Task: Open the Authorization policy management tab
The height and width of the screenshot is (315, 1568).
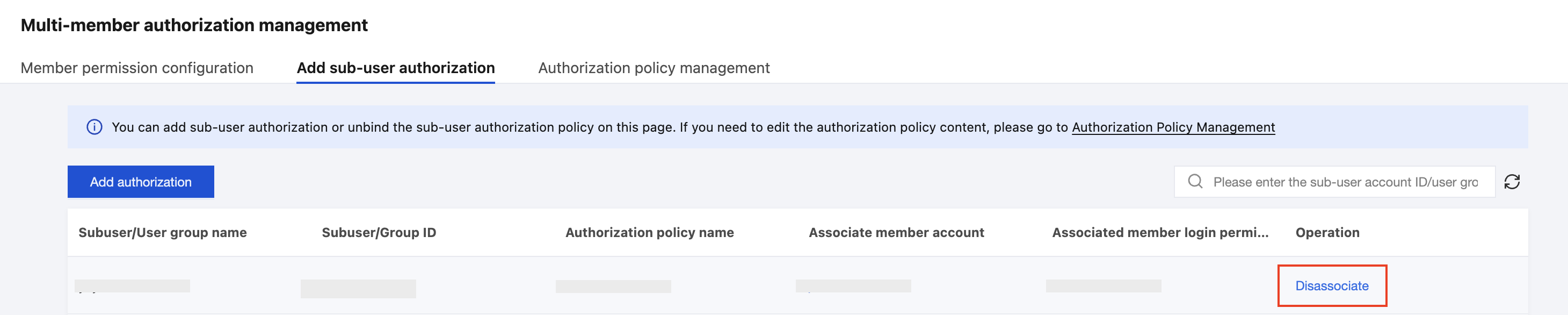Action: point(653,68)
